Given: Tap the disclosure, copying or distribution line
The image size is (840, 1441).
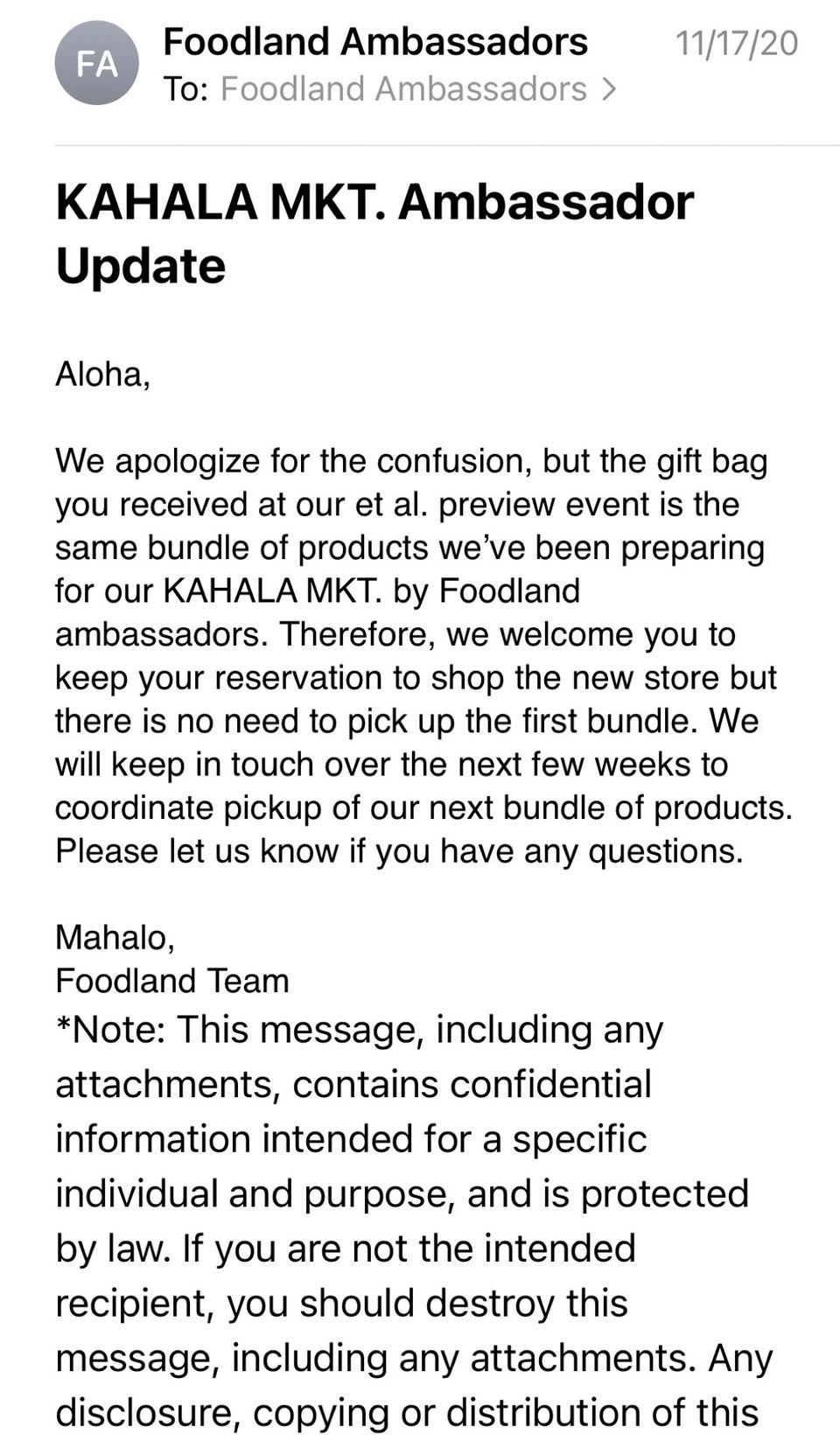Looking at the screenshot, I should click(x=407, y=1413).
